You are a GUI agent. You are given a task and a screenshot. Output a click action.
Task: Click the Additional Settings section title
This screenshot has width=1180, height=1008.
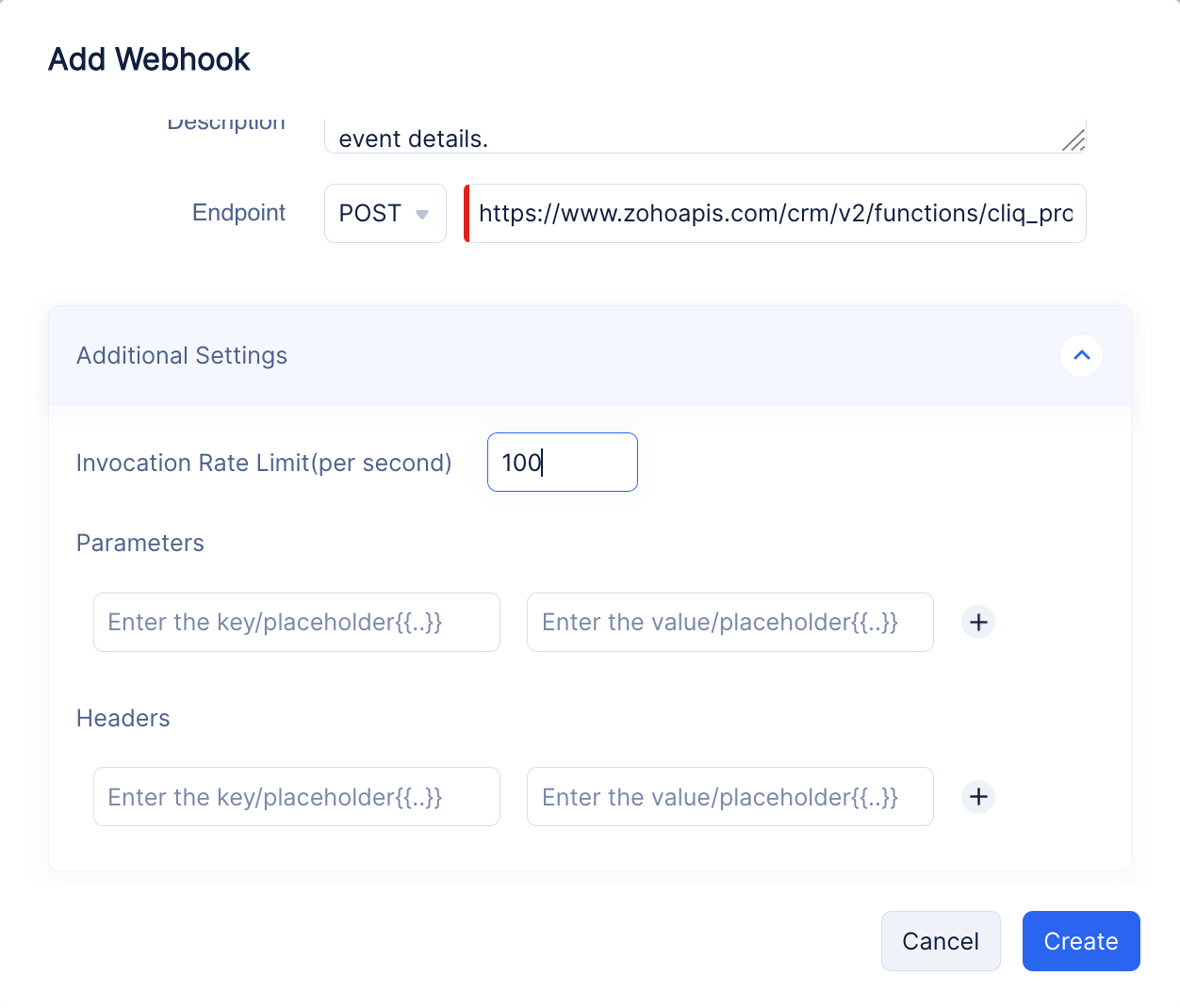point(182,355)
